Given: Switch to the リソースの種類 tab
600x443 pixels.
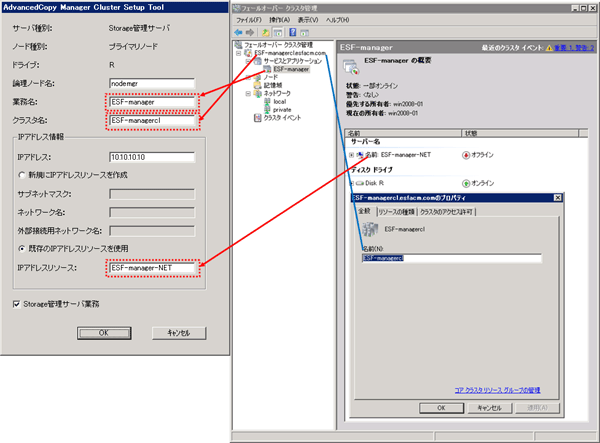Looking at the screenshot, I should click(396, 212).
